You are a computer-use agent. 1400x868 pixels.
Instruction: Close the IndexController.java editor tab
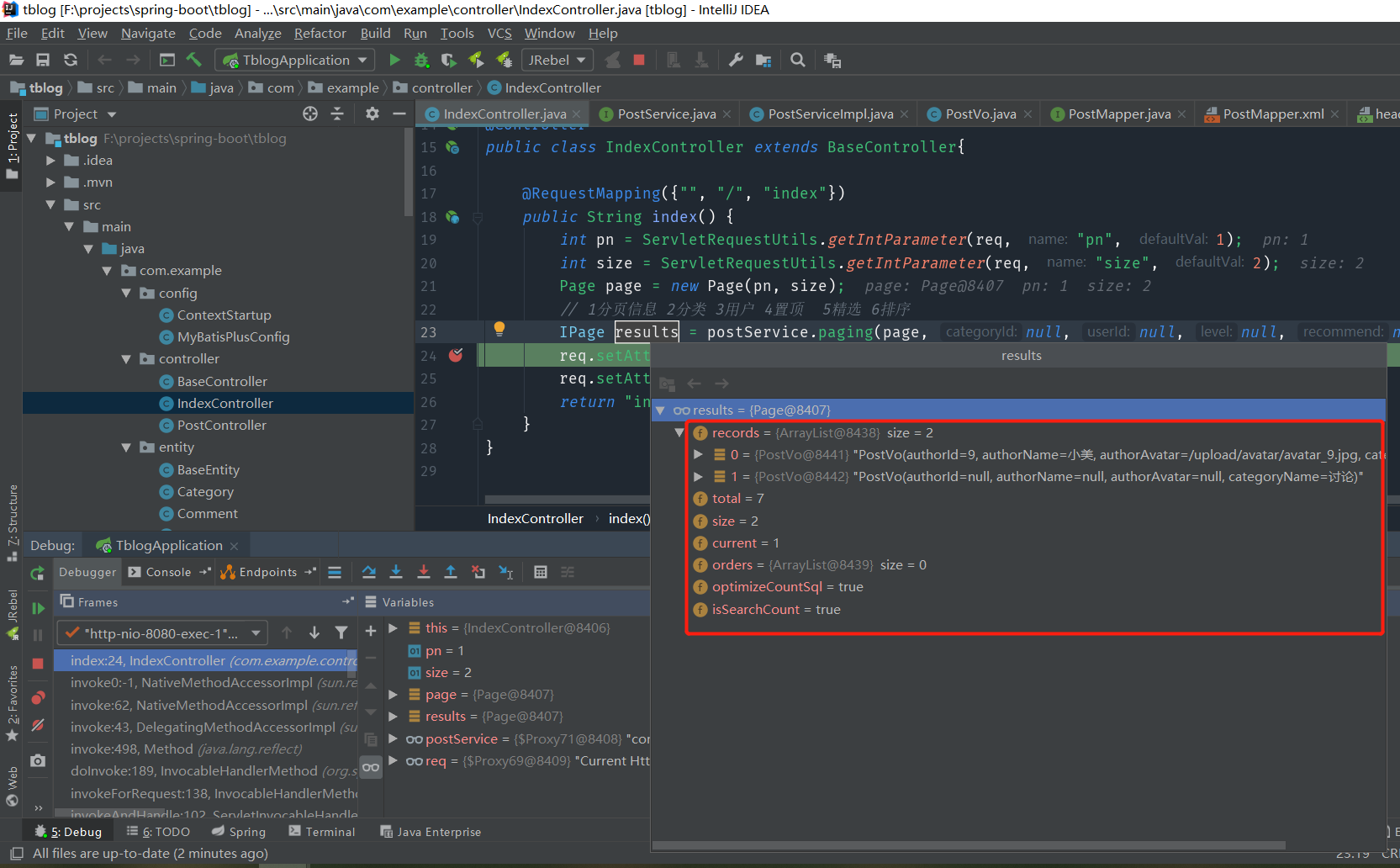click(577, 114)
